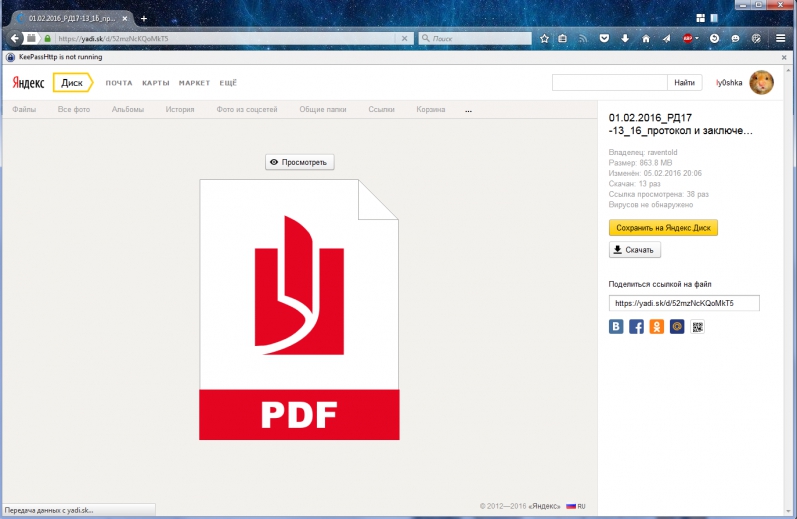Click the Просмотреть preview button
The height and width of the screenshot is (519, 797).
click(299, 162)
